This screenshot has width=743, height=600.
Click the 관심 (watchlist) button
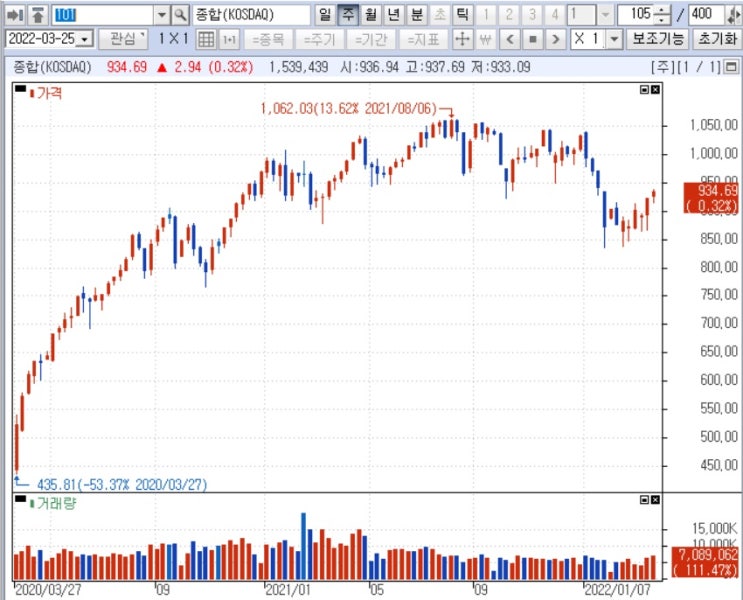click(123, 39)
